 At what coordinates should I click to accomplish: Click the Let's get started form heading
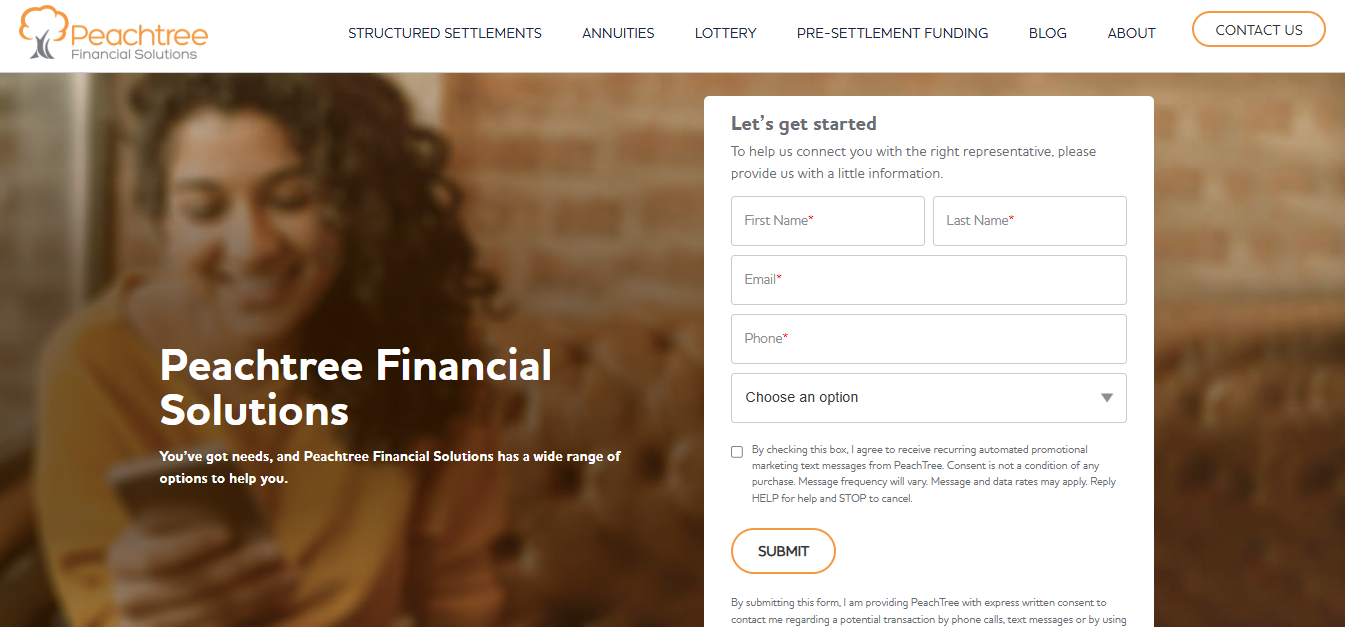pyautogui.click(x=803, y=124)
